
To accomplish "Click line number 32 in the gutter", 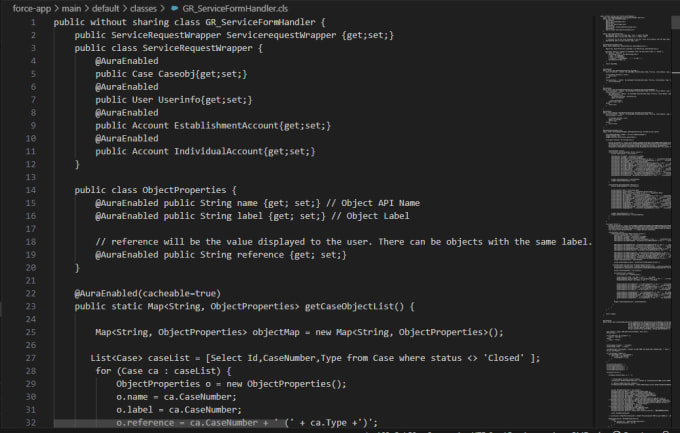I will 30,423.
